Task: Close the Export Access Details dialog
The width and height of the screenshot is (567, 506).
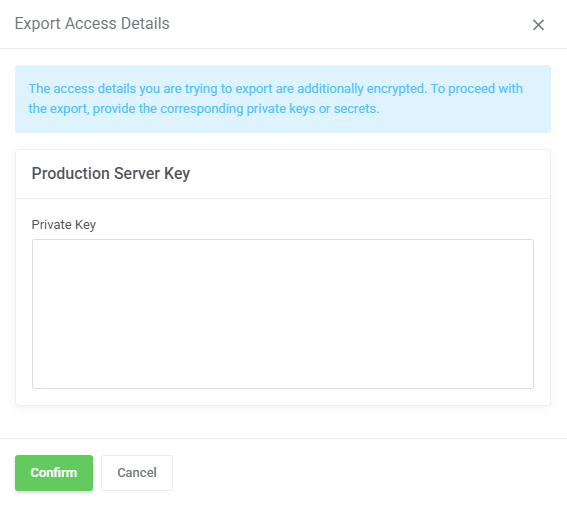Action: pos(538,25)
